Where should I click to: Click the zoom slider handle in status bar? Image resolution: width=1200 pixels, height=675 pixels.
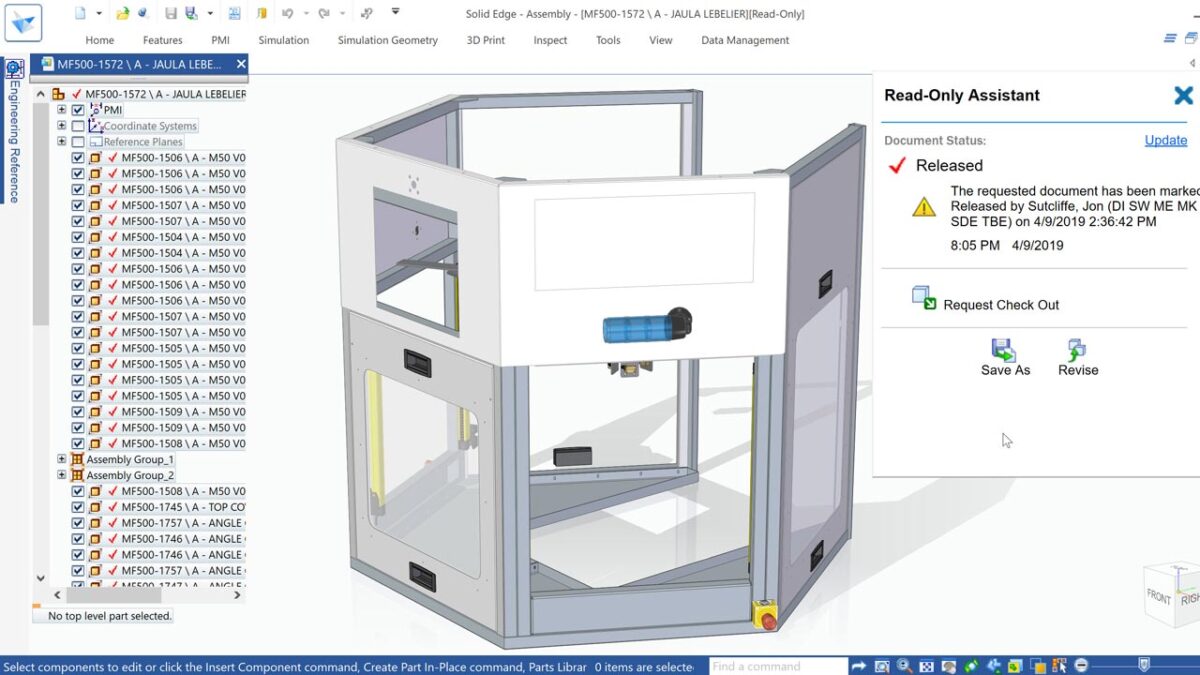(1144, 665)
